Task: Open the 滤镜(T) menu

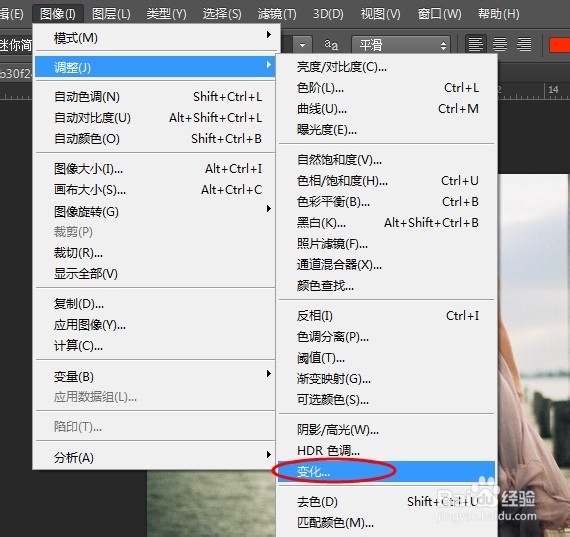Action: (277, 14)
